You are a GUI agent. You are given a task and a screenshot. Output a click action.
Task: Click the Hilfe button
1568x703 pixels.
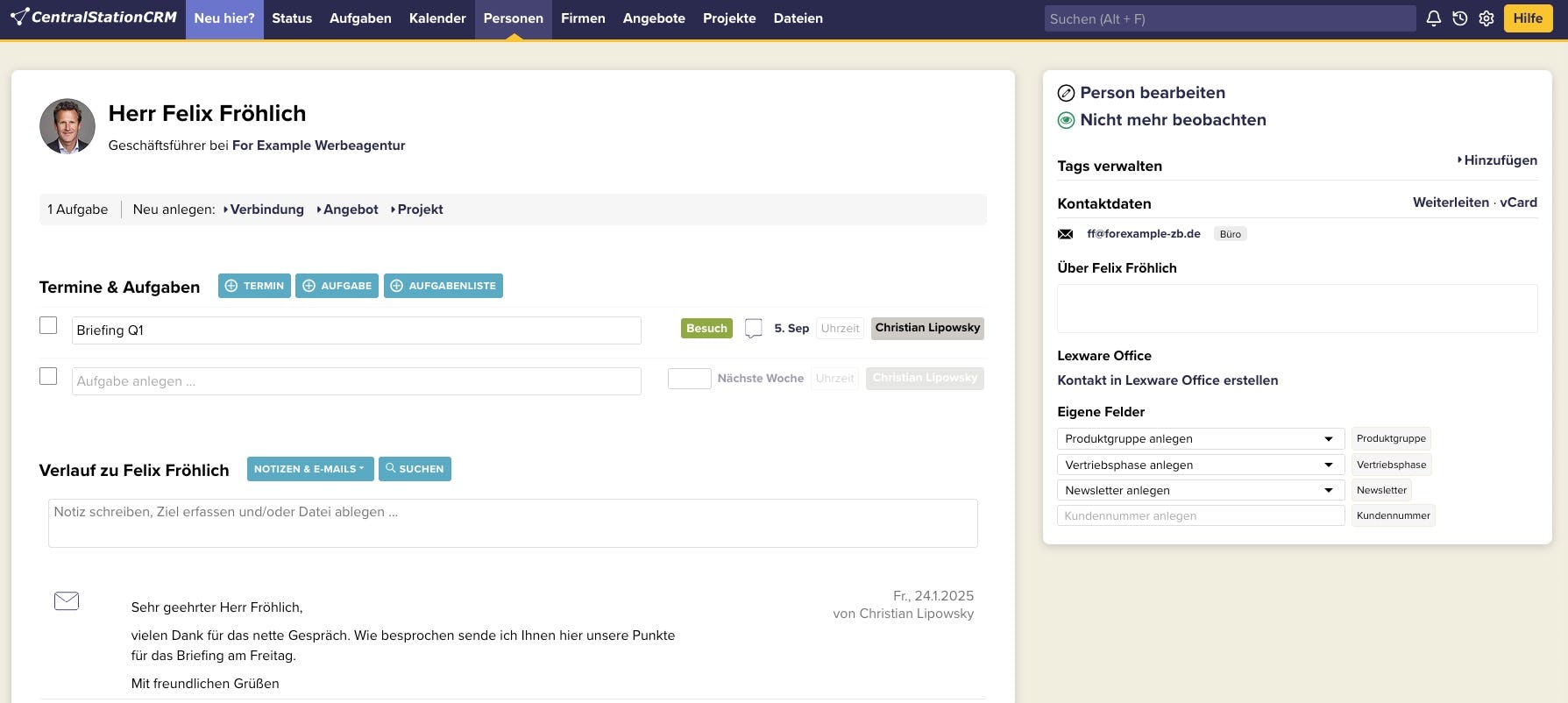1528,18
